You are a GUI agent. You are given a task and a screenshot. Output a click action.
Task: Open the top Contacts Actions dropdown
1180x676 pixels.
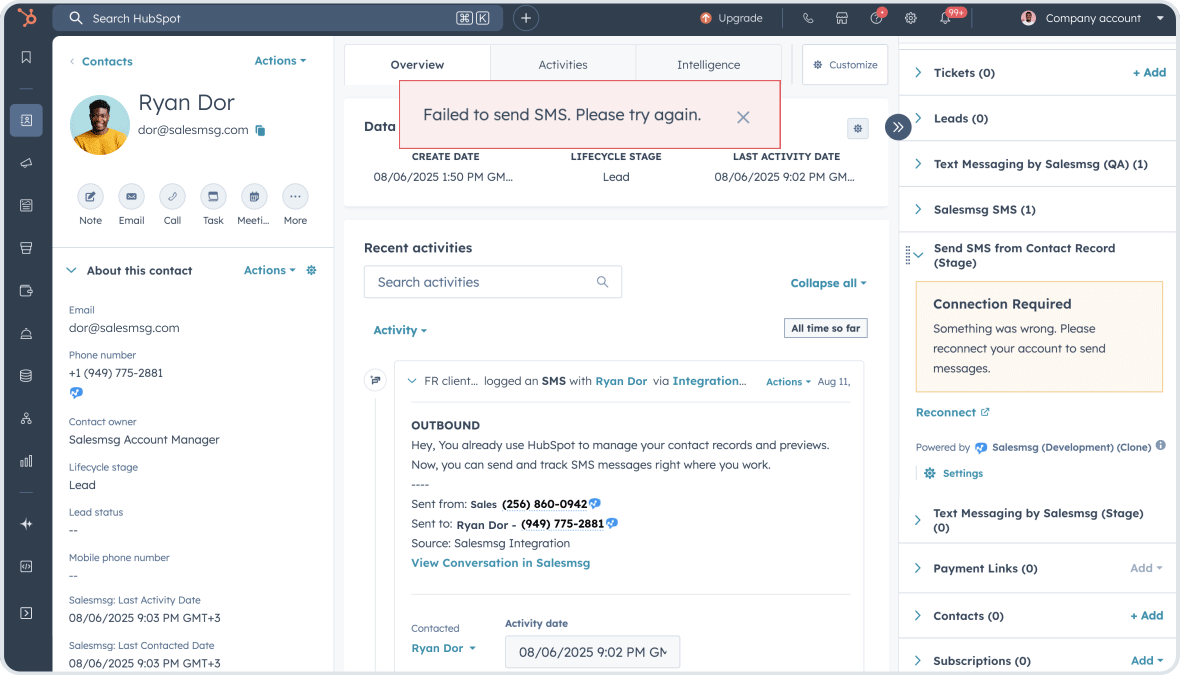(x=280, y=61)
